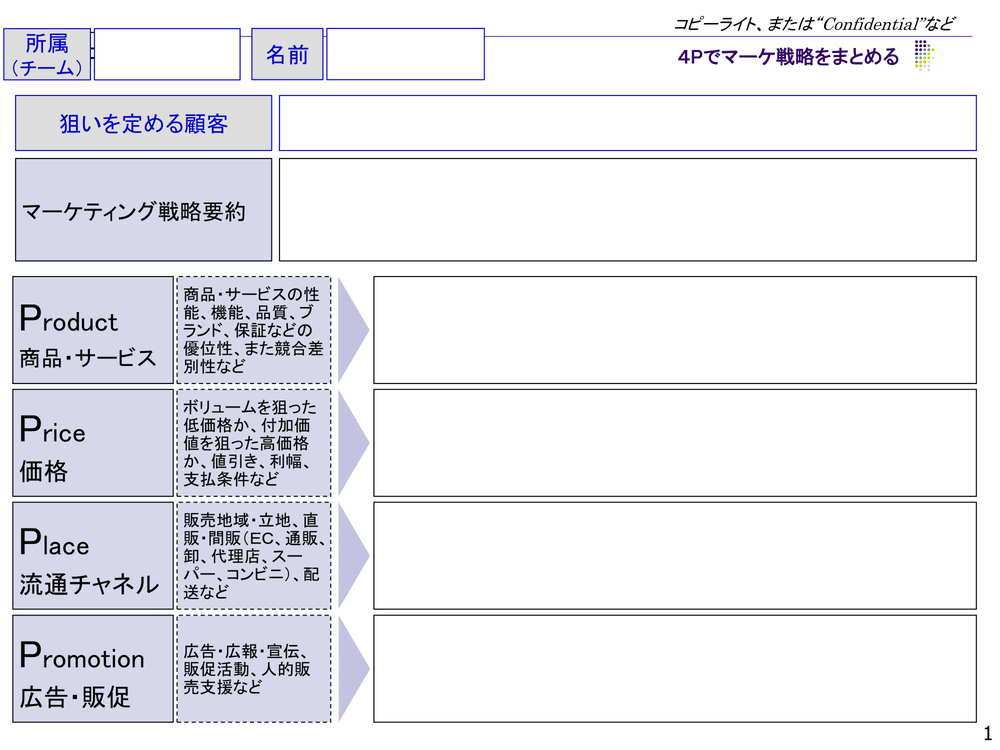Select the Promotion 広告・販促 label box
This screenshot has width=1000, height=750.
(x=93, y=669)
